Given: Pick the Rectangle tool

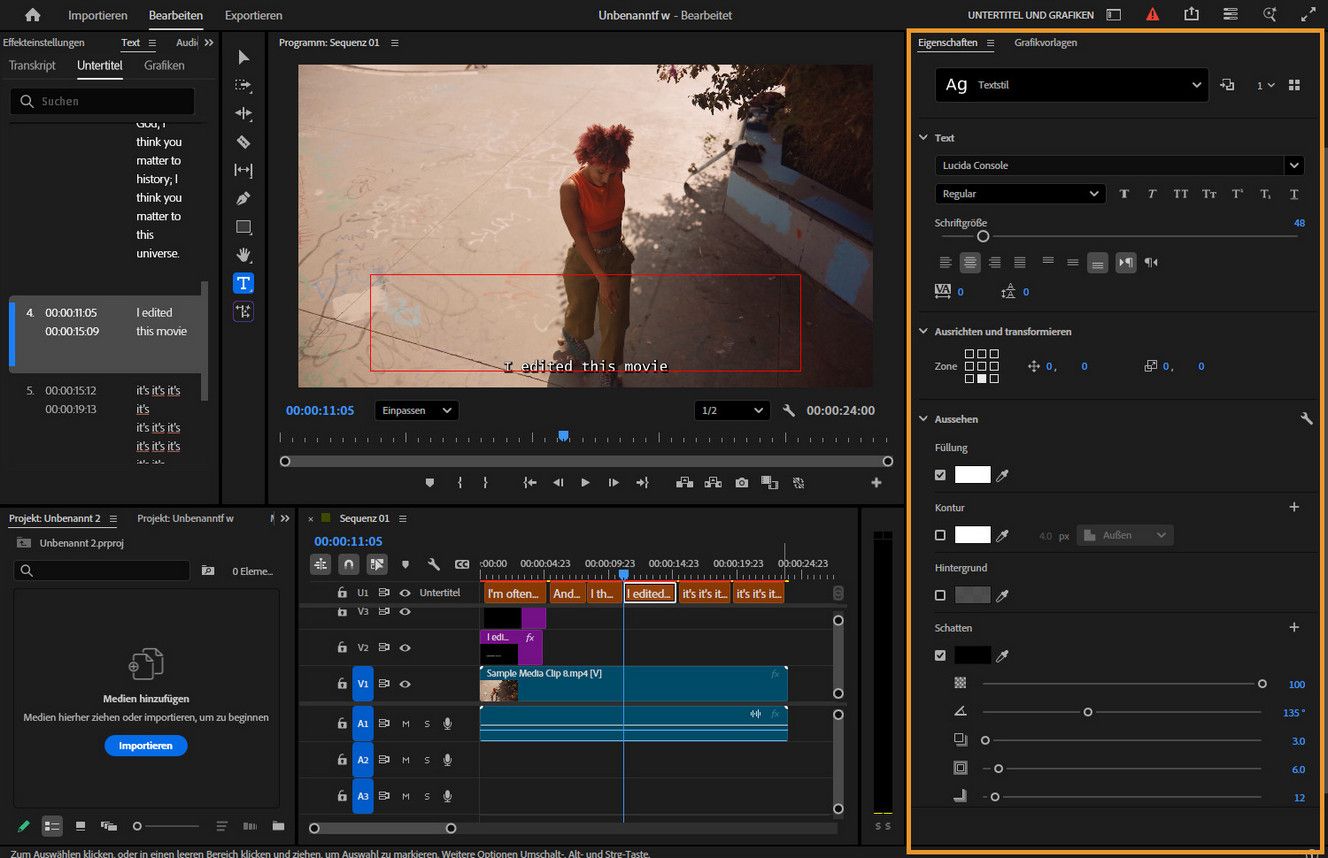Looking at the screenshot, I should tap(242, 227).
